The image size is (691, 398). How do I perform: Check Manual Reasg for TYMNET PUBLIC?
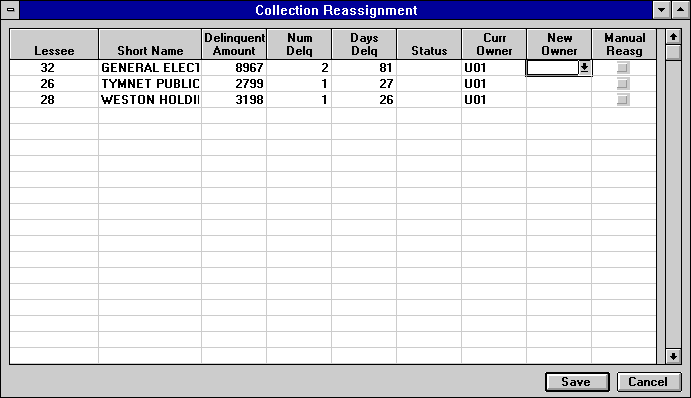point(623,84)
